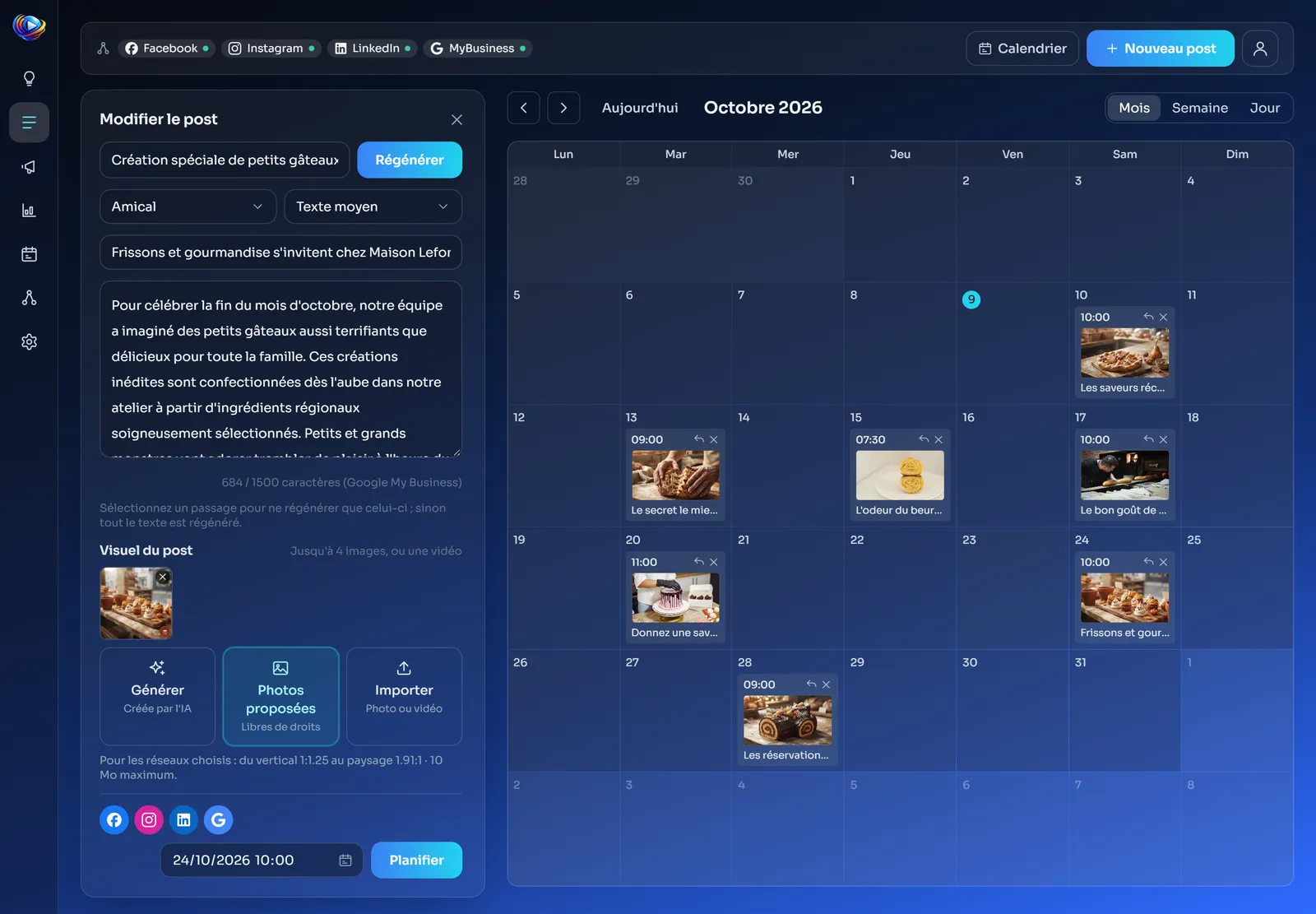The width and height of the screenshot is (1316, 914).
Task: Delete the 13 October 09:00 post
Action: coord(714,439)
